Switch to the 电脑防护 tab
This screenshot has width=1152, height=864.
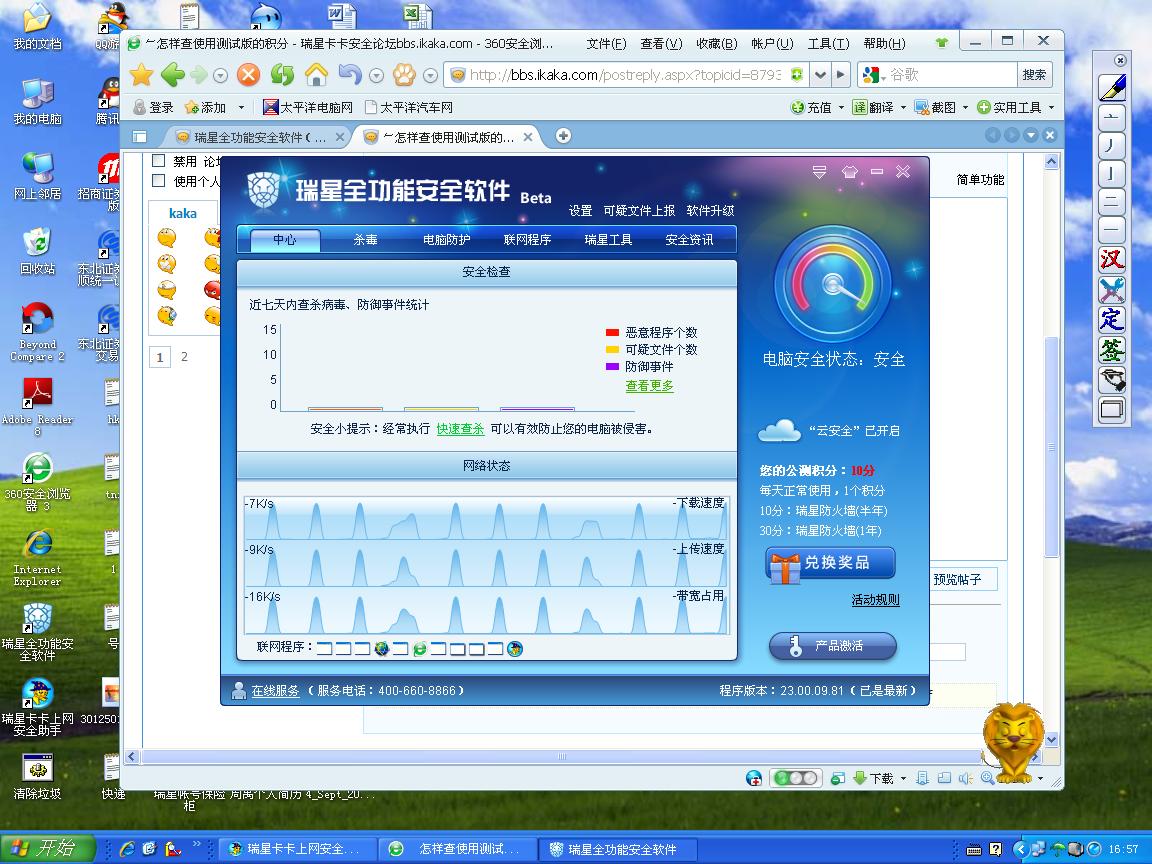tap(447, 240)
